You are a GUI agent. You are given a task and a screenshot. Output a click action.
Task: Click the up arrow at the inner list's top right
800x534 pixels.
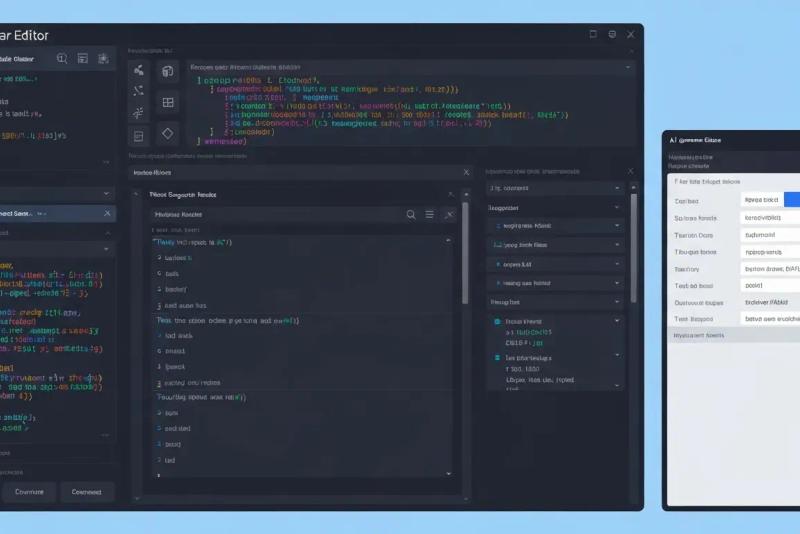[448, 240]
